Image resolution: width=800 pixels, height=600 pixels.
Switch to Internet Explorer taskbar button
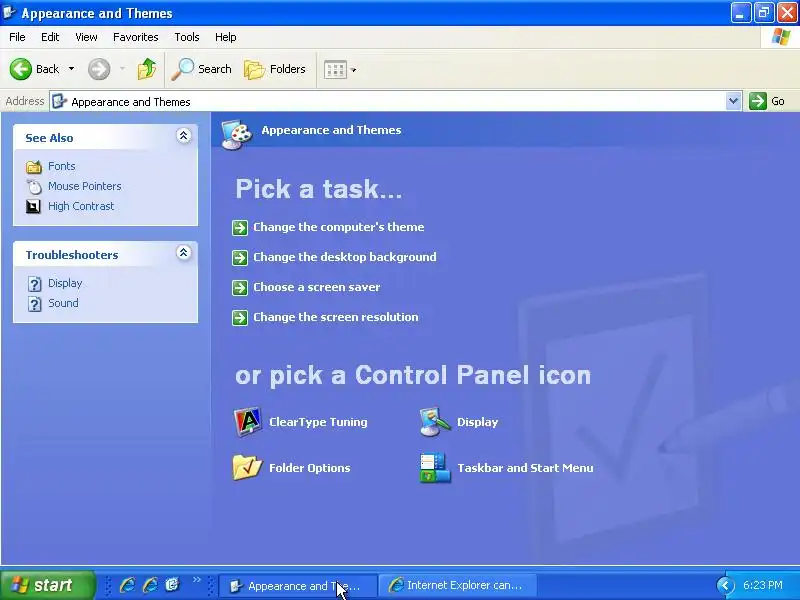tap(459, 586)
